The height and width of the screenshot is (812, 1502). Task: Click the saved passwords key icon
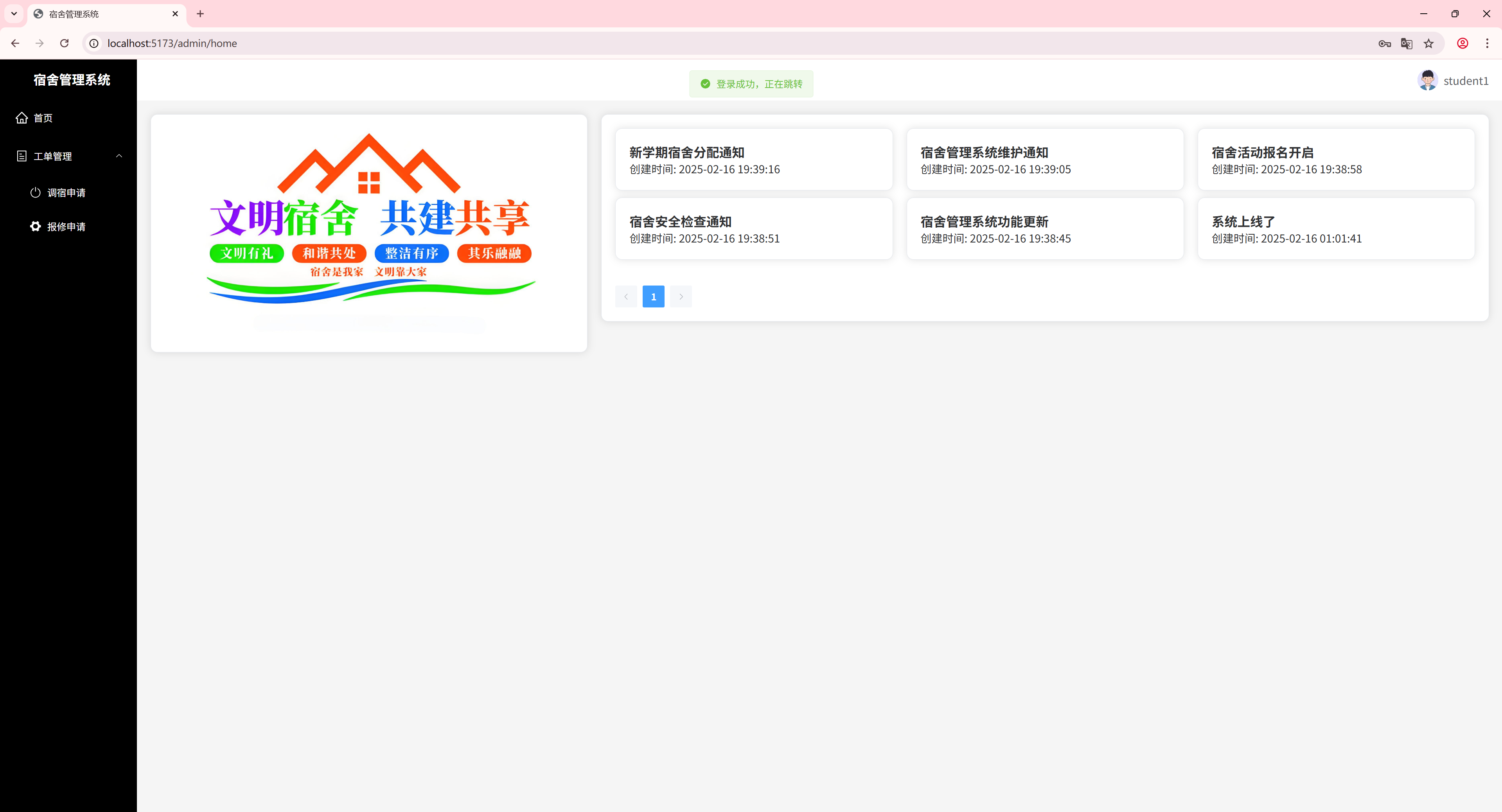point(1384,44)
